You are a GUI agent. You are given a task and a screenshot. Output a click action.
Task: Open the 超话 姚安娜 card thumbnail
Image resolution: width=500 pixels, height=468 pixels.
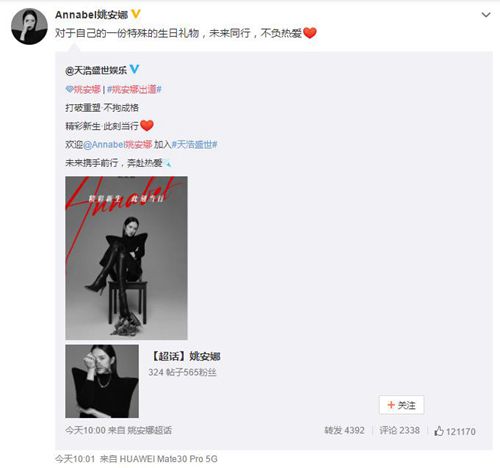click(x=102, y=381)
